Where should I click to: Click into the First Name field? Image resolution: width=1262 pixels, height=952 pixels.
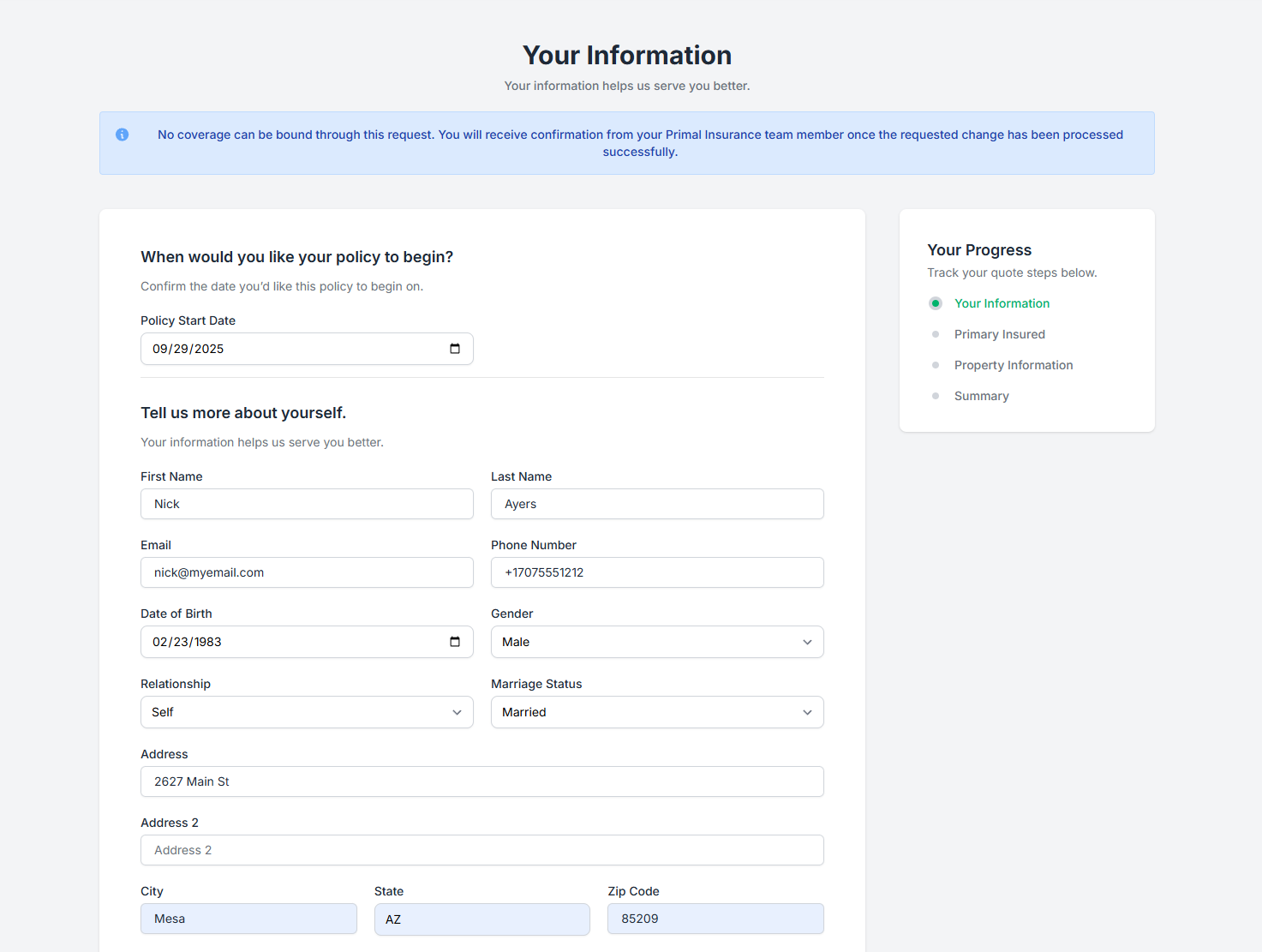pyautogui.click(x=307, y=504)
